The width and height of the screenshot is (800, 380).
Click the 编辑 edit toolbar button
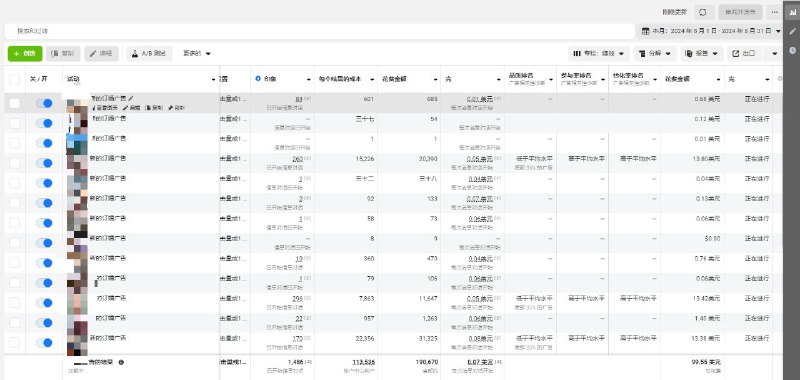[102, 54]
